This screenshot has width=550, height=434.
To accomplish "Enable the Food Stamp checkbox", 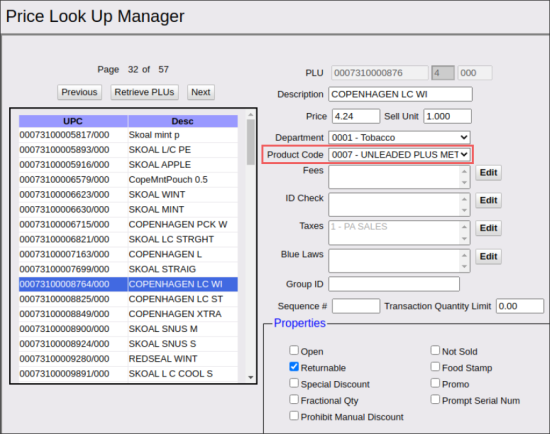I will (435, 367).
